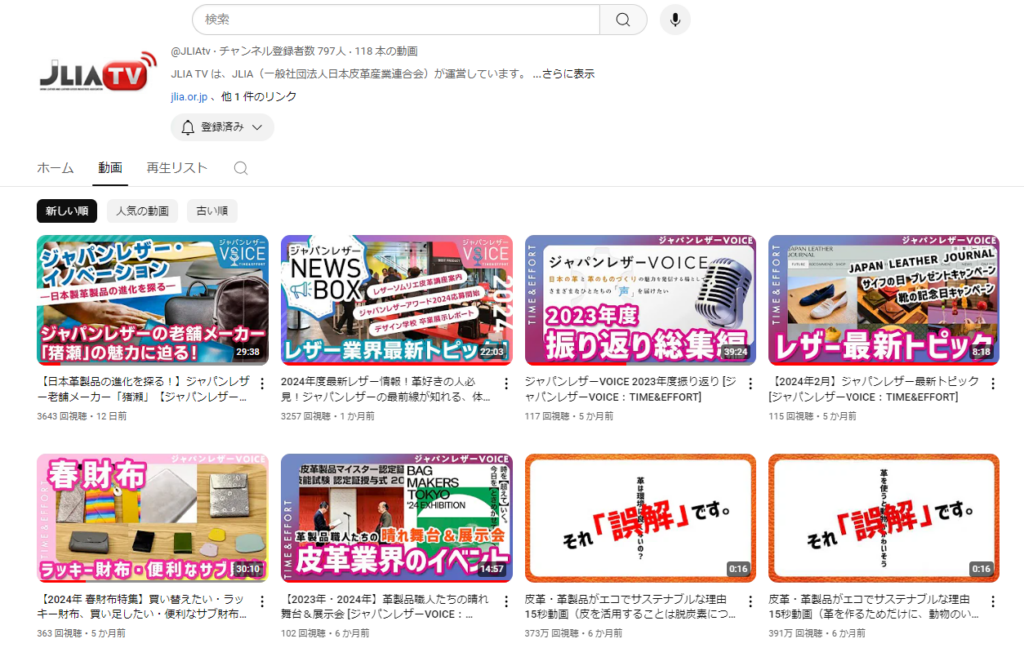Click the text 3643 回視聴・12 日前
The height and width of the screenshot is (652, 1024).
pyautogui.click(x=82, y=416)
